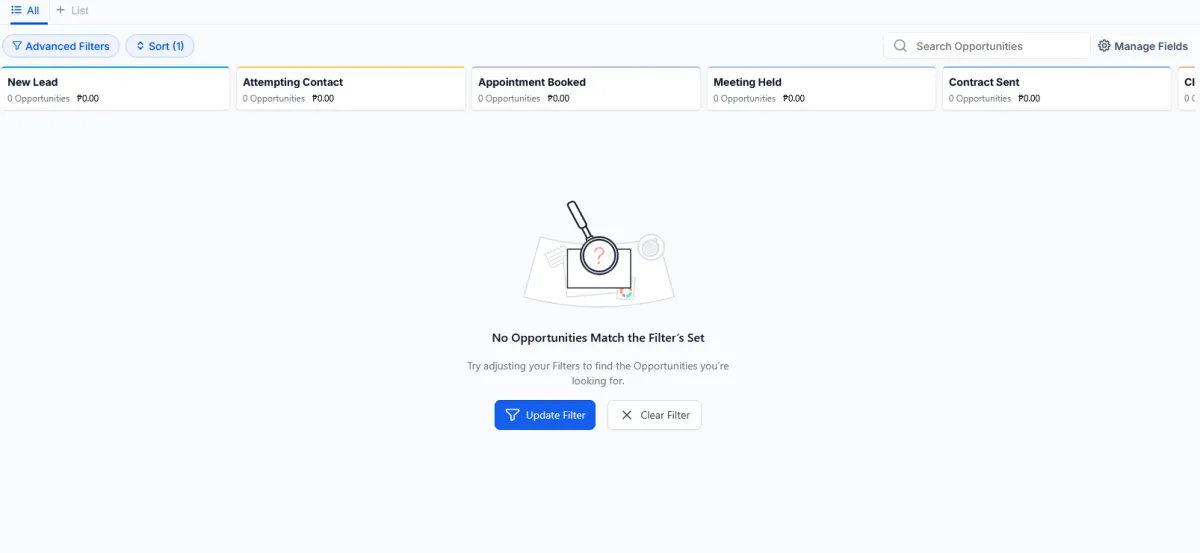Image resolution: width=1200 pixels, height=553 pixels.
Task: Switch to the All view tab
Action: (x=25, y=10)
